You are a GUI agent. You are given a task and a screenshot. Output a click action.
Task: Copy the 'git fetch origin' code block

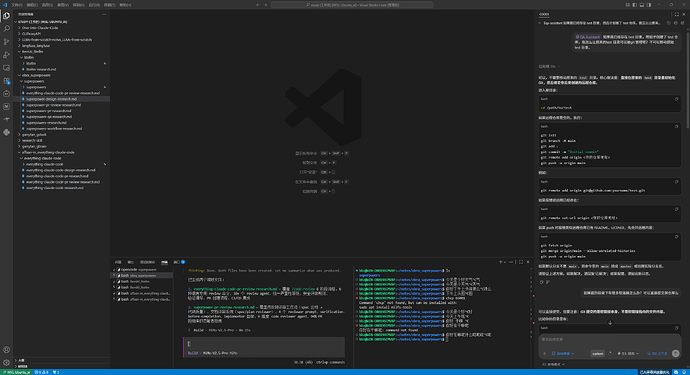click(x=676, y=237)
